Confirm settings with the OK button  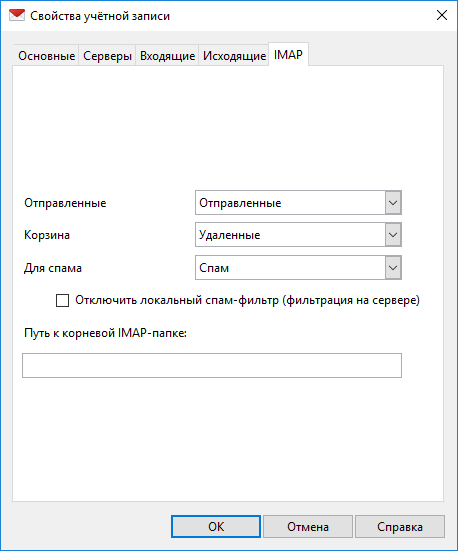pos(216,526)
